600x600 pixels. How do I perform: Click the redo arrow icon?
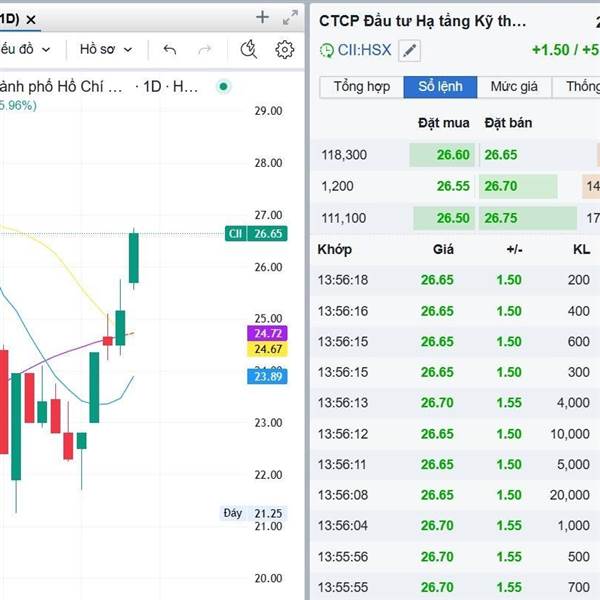coord(205,49)
